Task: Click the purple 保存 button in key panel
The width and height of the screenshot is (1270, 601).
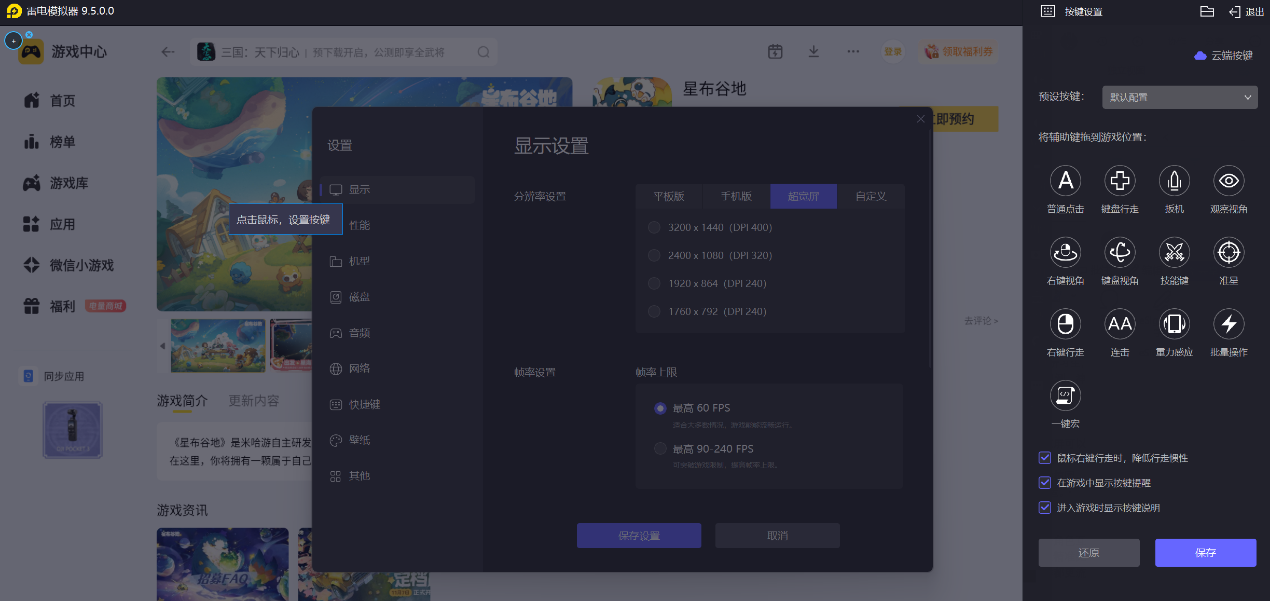Action: click(1205, 553)
